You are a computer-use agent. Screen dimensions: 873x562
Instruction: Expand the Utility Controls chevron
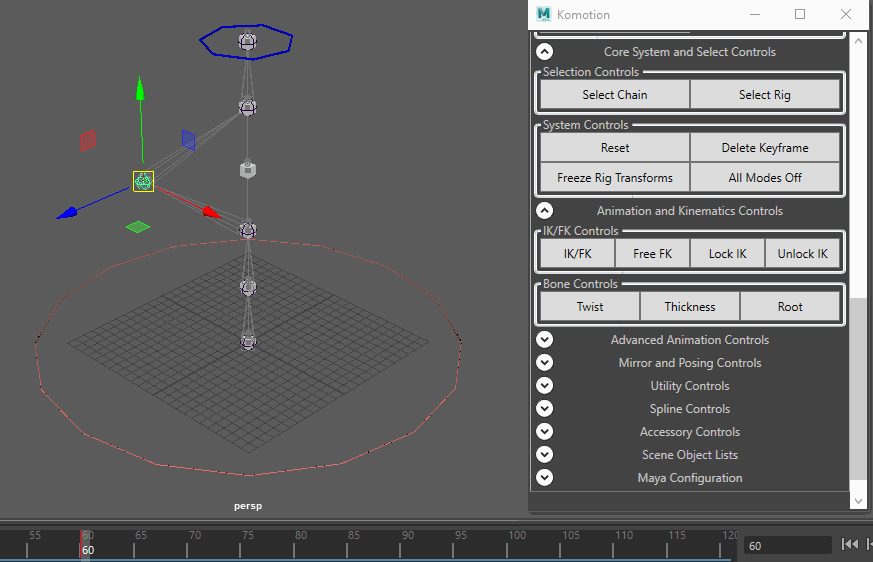tap(545, 385)
